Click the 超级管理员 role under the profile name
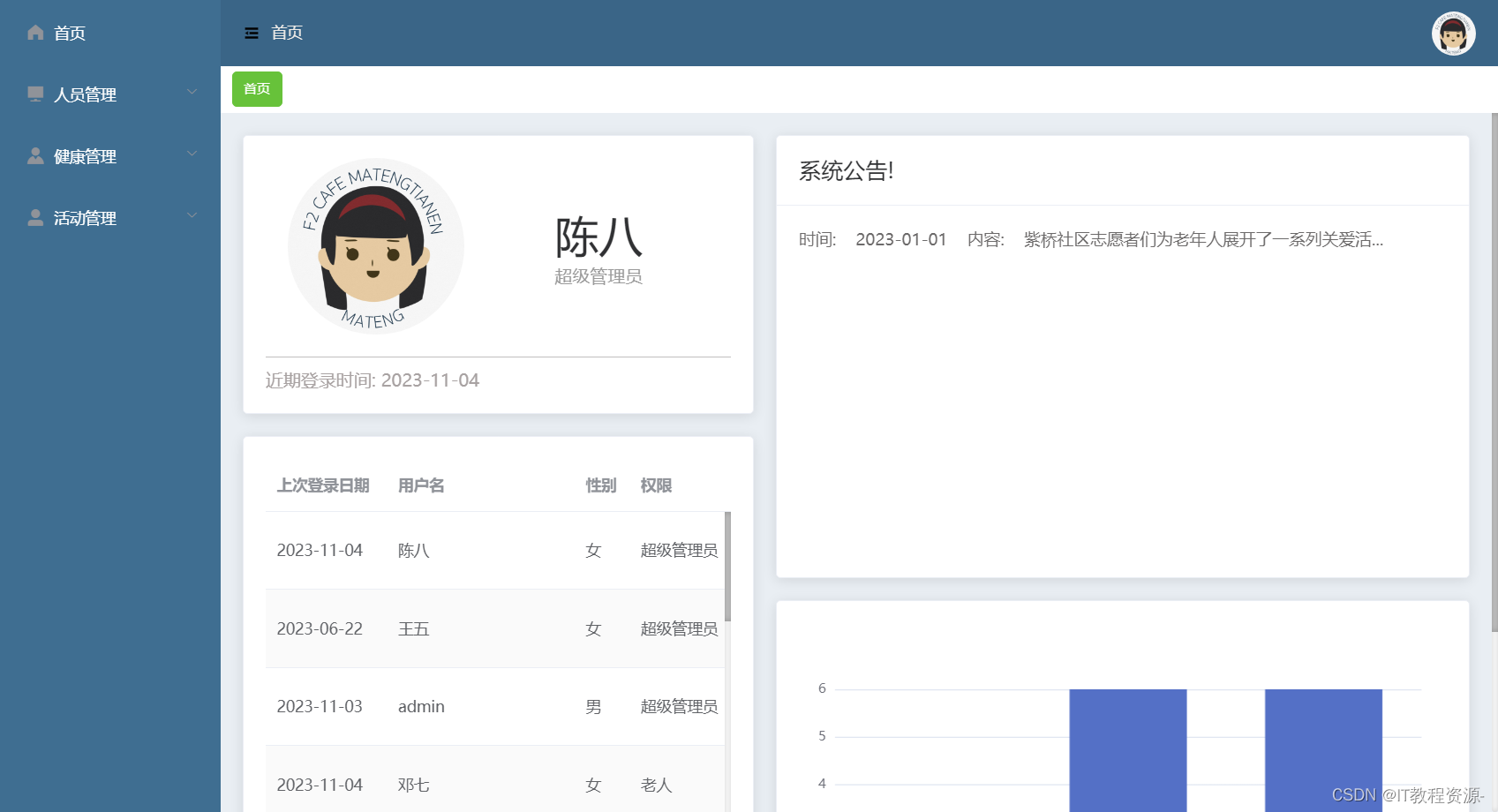The width and height of the screenshot is (1498, 812). (598, 276)
